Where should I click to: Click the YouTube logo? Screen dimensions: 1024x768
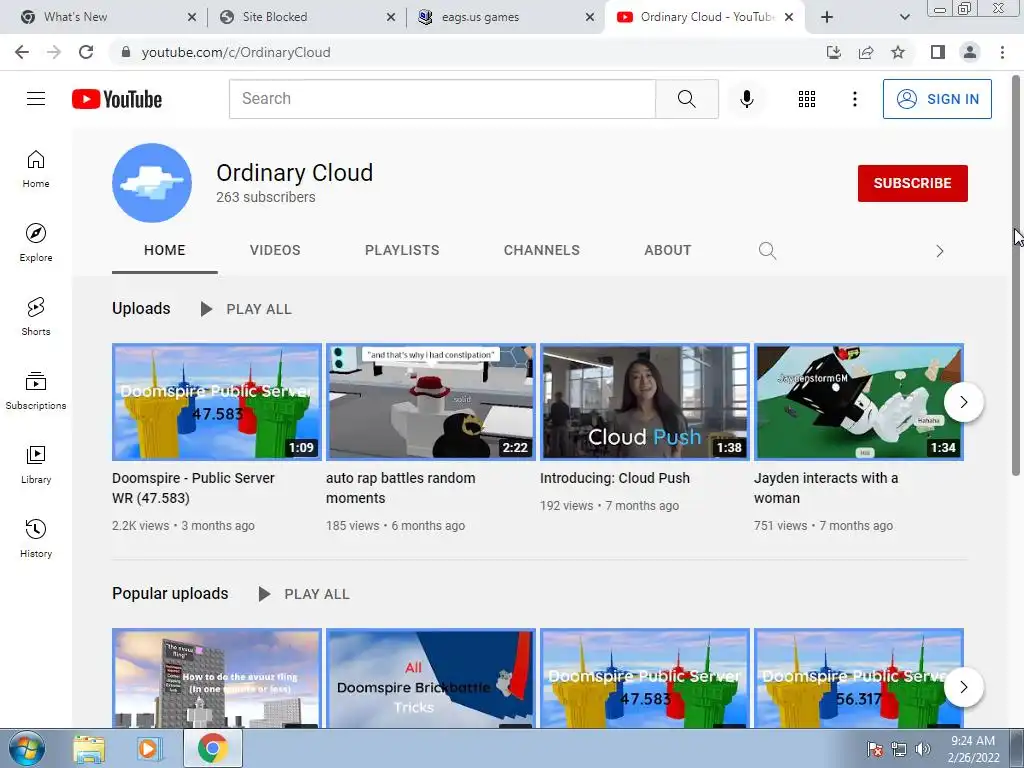pos(117,99)
